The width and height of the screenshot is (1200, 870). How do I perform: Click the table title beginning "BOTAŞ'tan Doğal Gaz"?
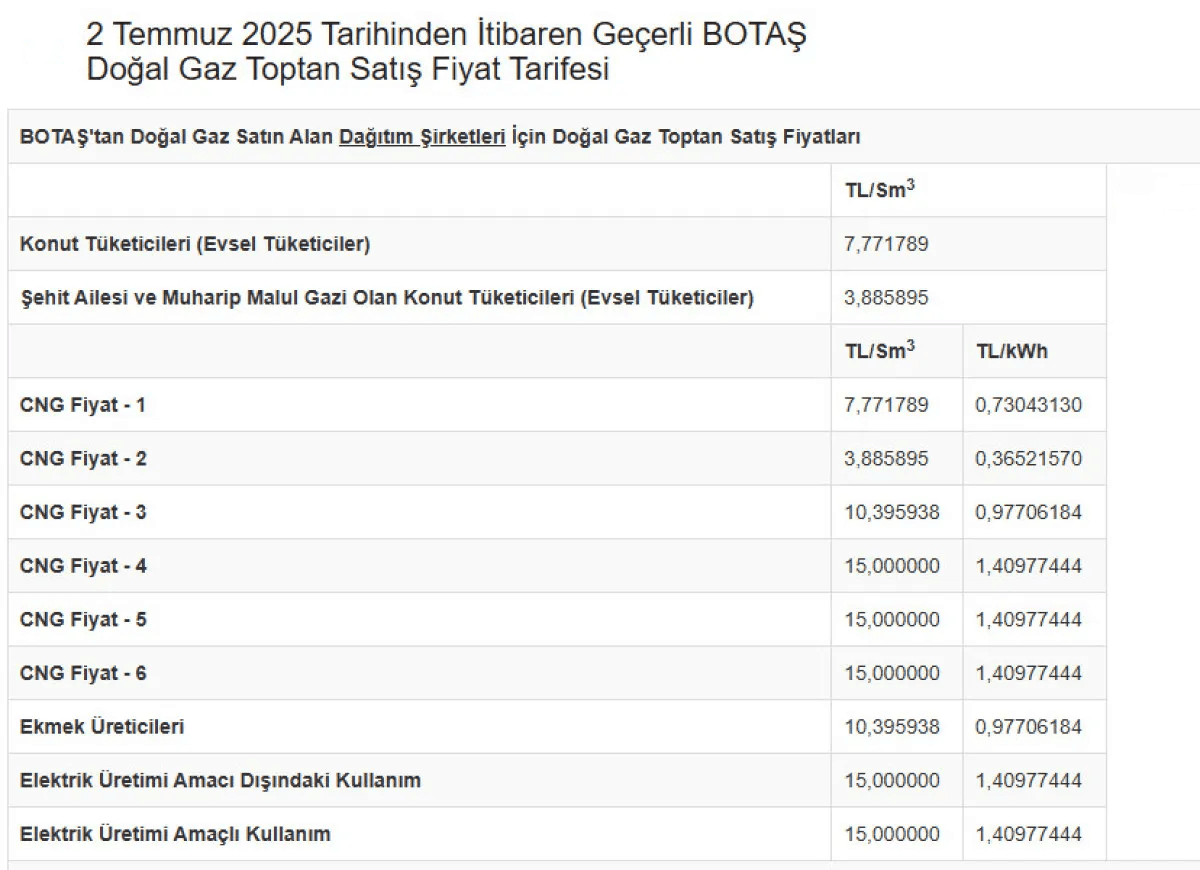[x=440, y=137]
